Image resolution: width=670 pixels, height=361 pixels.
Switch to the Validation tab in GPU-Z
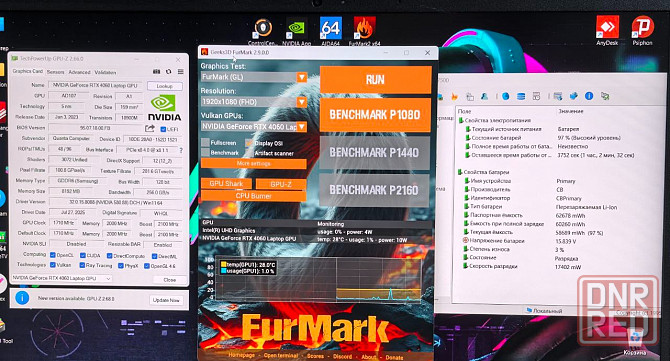click(x=105, y=72)
